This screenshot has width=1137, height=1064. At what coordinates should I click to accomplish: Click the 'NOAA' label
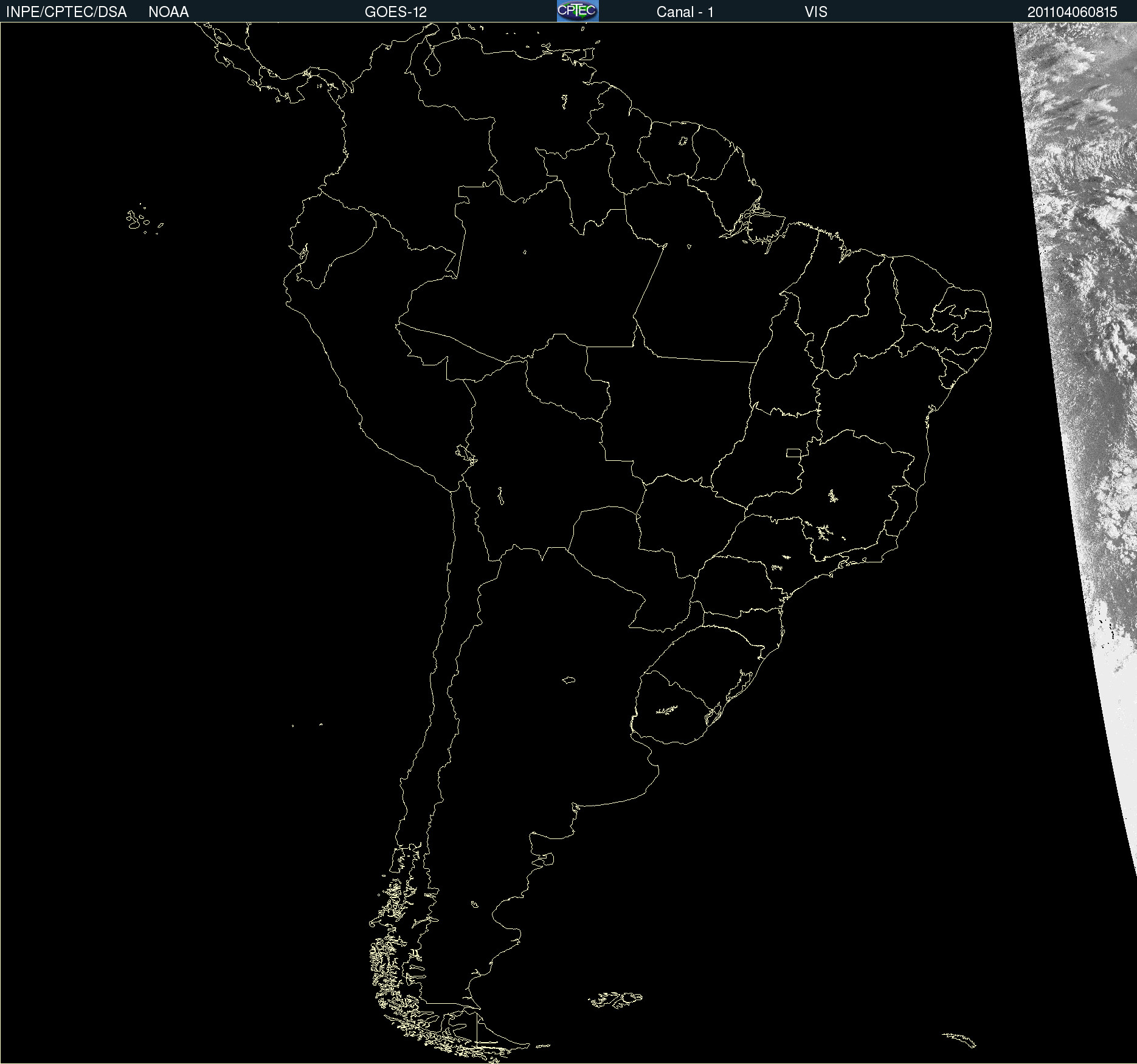[x=168, y=12]
